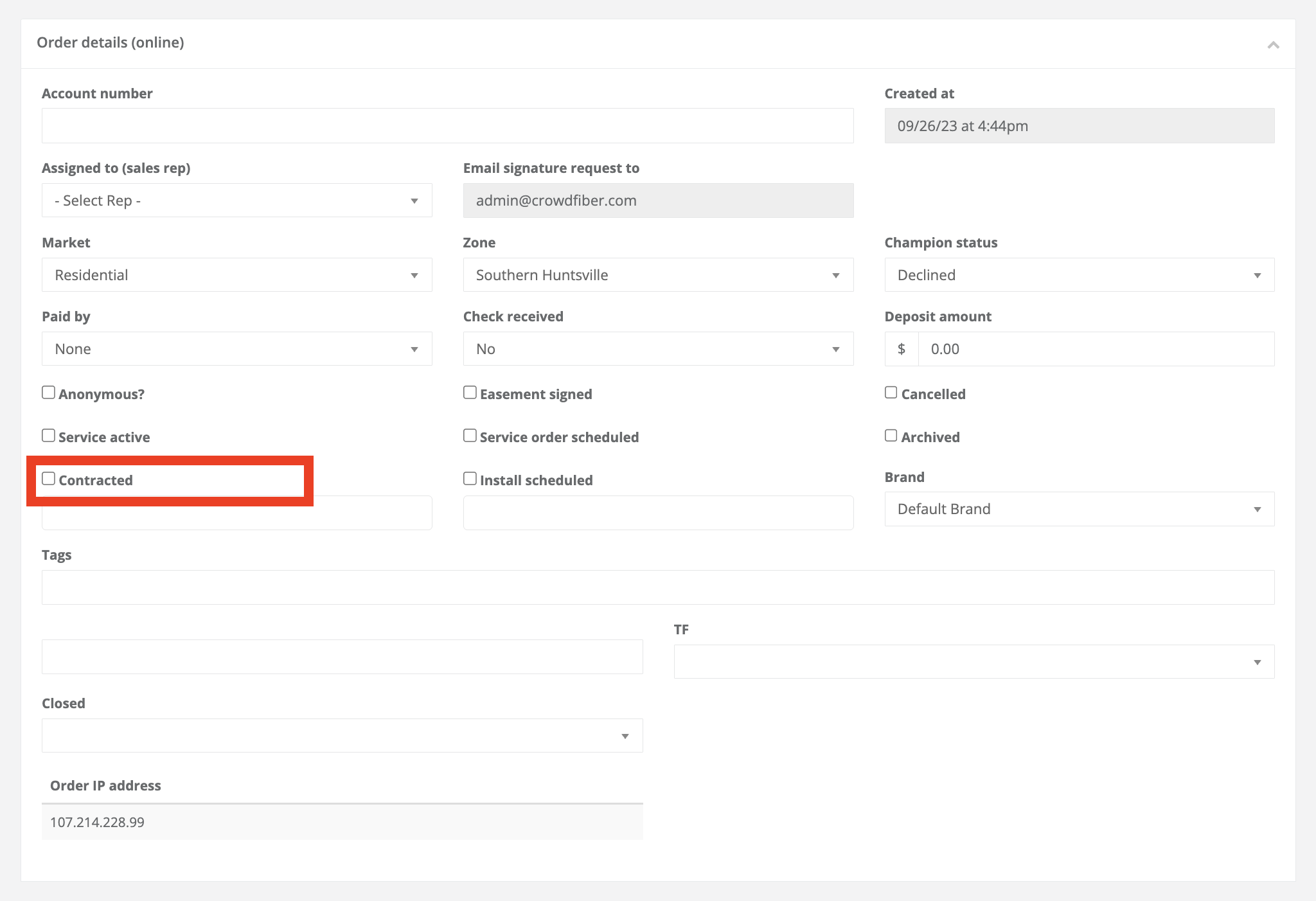Click the Tags input field

click(658, 587)
